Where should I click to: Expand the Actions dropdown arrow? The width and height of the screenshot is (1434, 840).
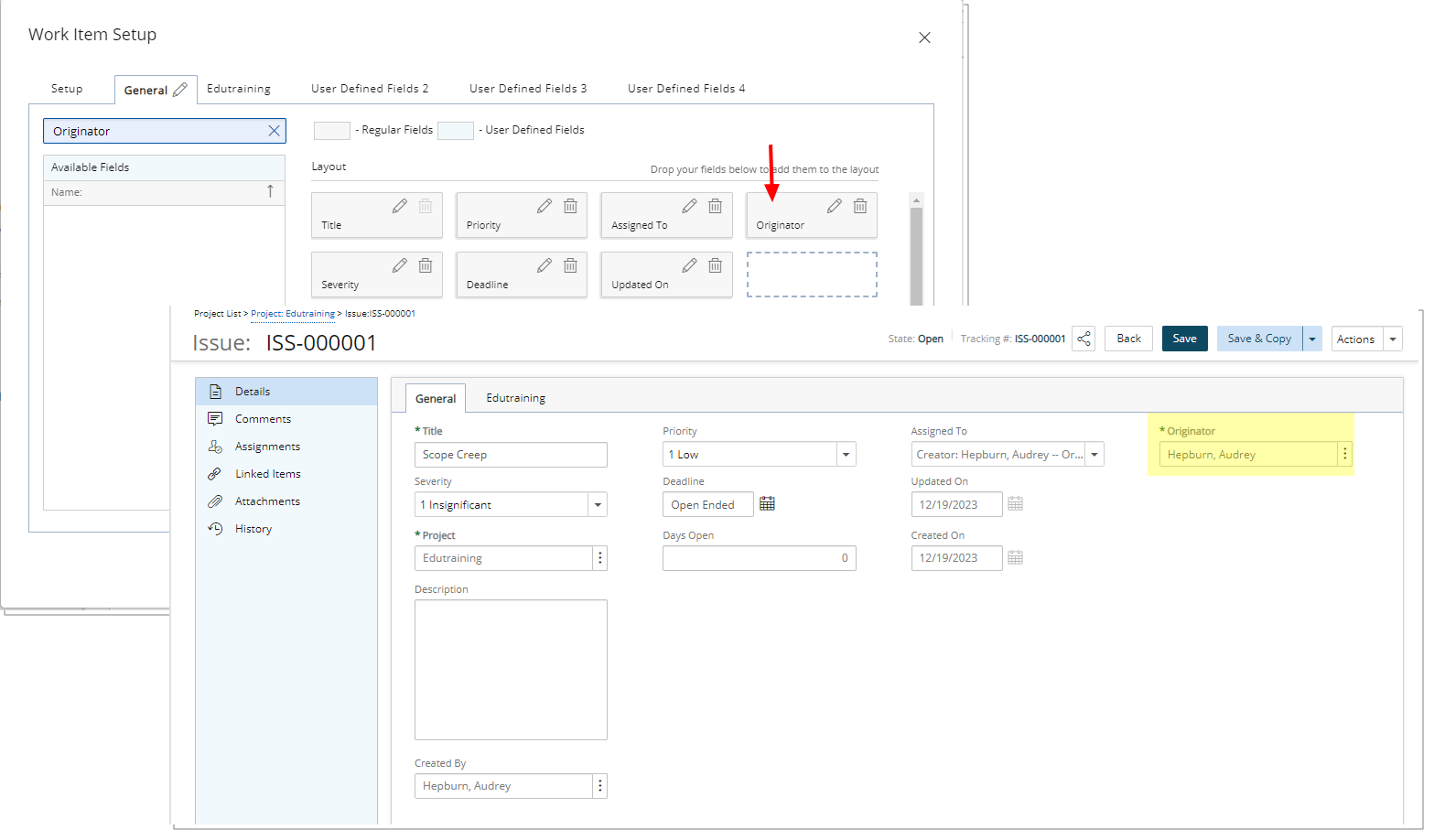click(1393, 339)
